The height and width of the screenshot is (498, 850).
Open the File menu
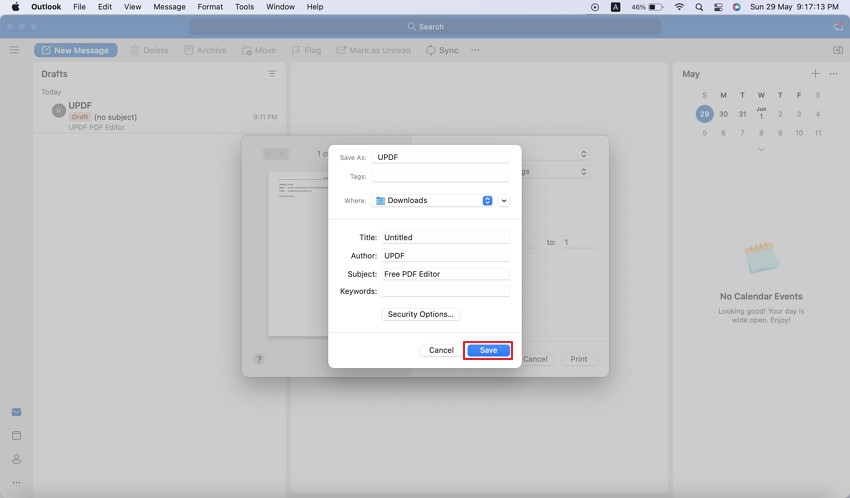[x=79, y=7]
